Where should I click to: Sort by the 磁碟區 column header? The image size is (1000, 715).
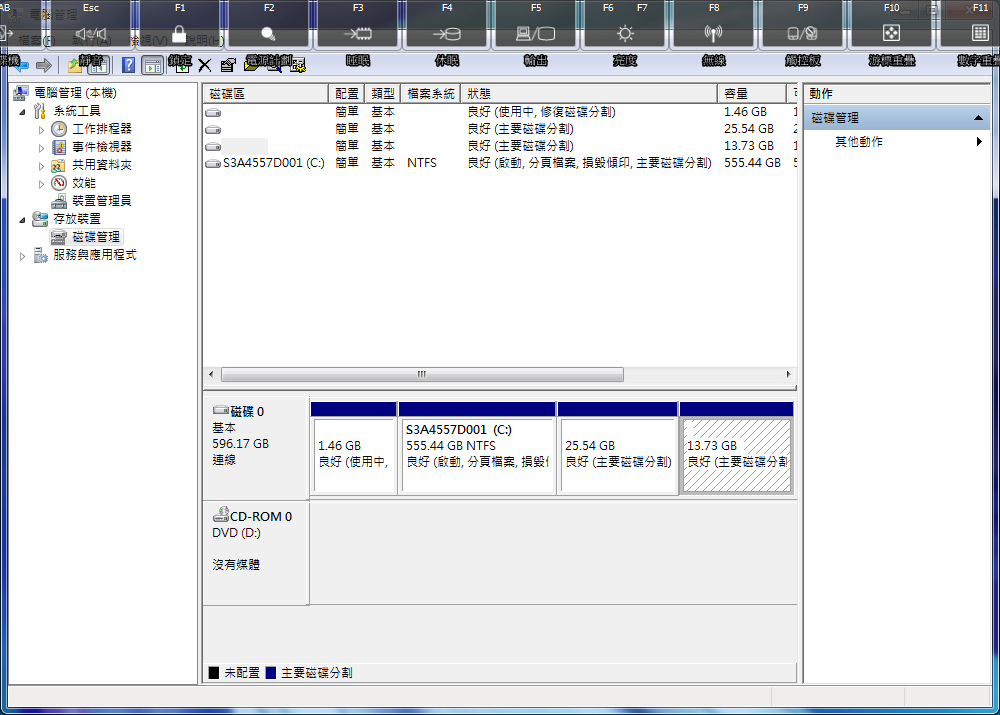click(x=265, y=94)
